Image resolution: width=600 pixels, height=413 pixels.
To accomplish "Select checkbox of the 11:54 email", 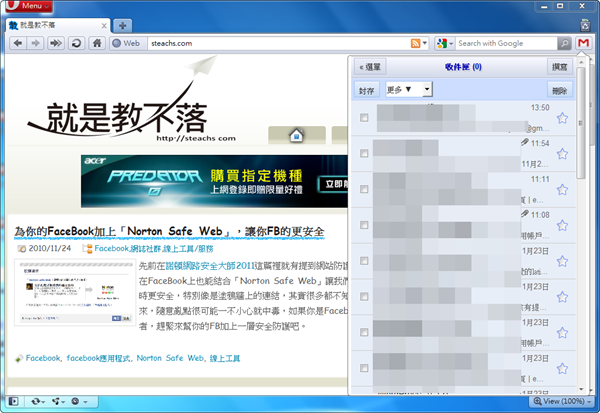I will click(364, 153).
